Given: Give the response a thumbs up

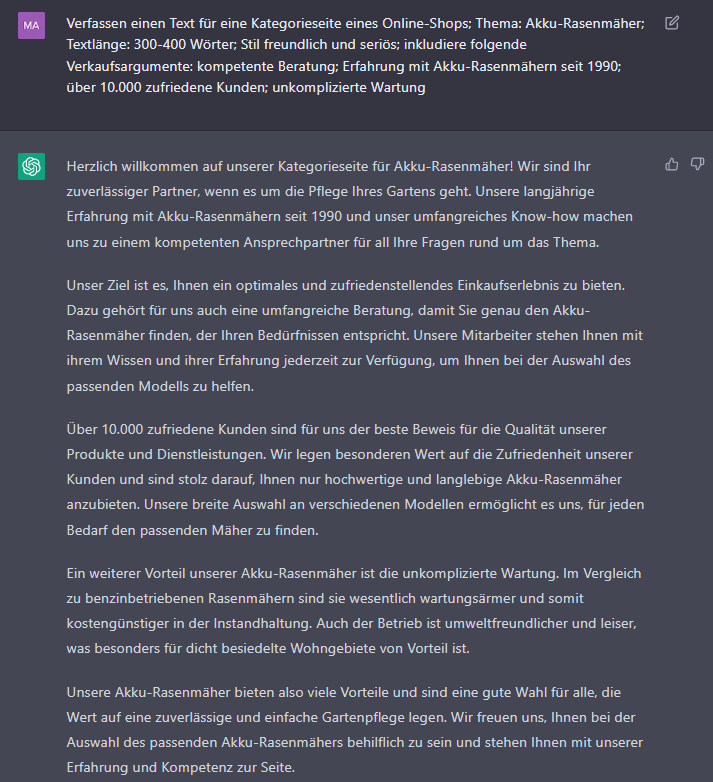Looking at the screenshot, I should 672,164.
